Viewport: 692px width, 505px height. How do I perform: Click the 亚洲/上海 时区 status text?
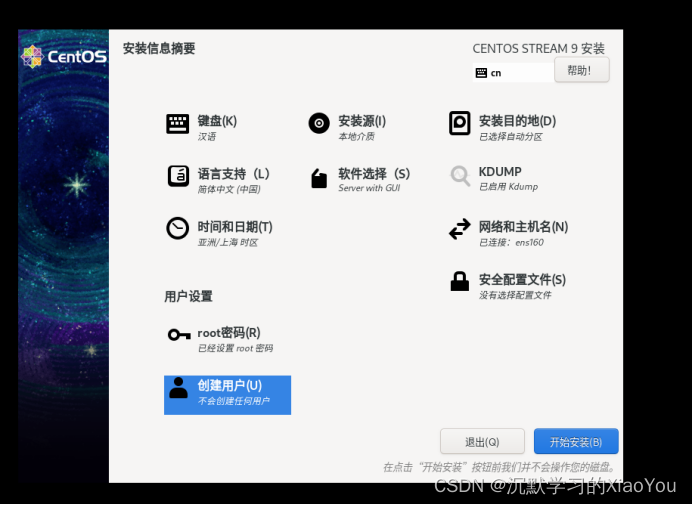click(228, 242)
